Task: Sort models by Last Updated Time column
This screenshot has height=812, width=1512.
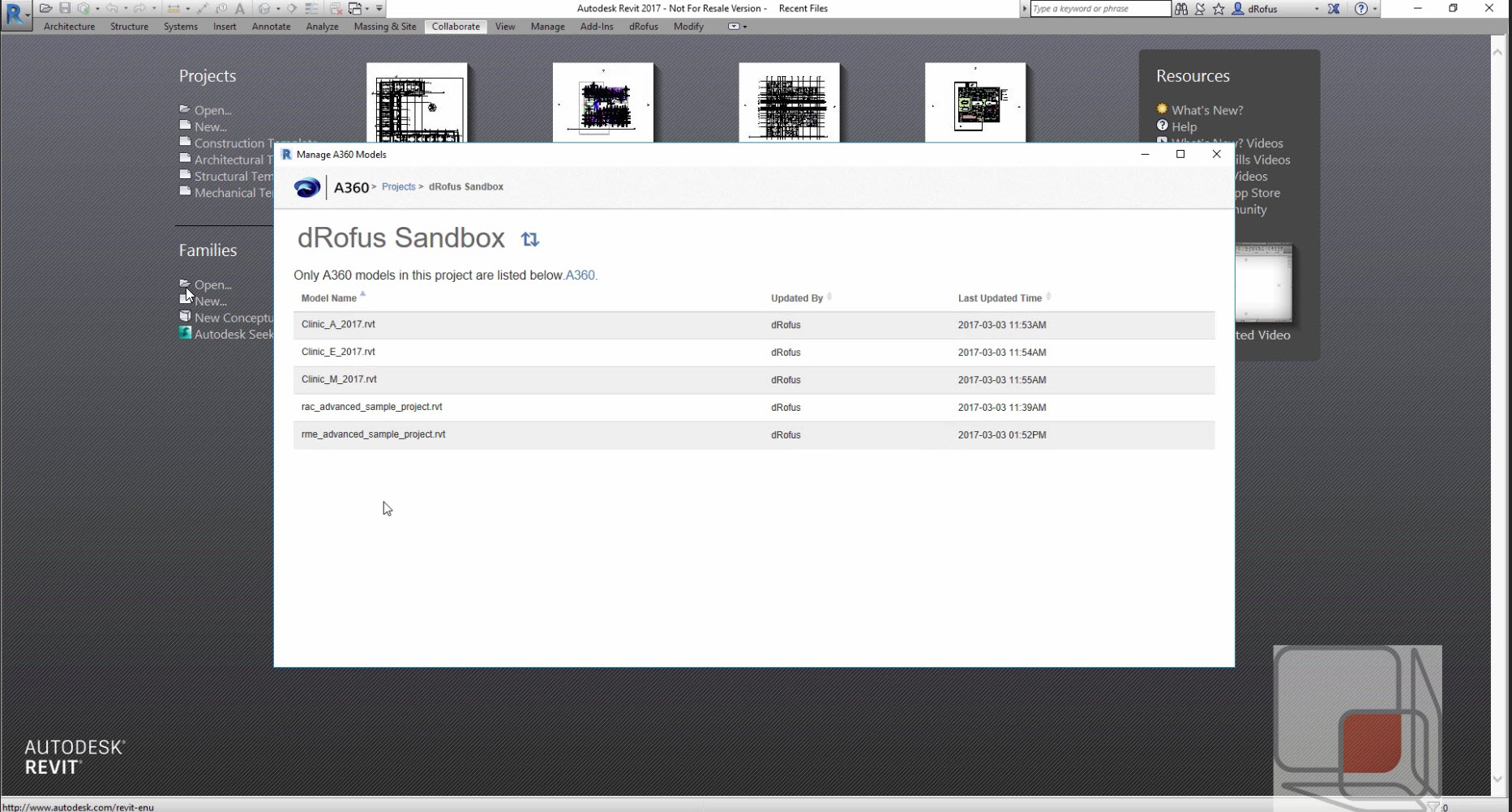Action: [1000, 298]
